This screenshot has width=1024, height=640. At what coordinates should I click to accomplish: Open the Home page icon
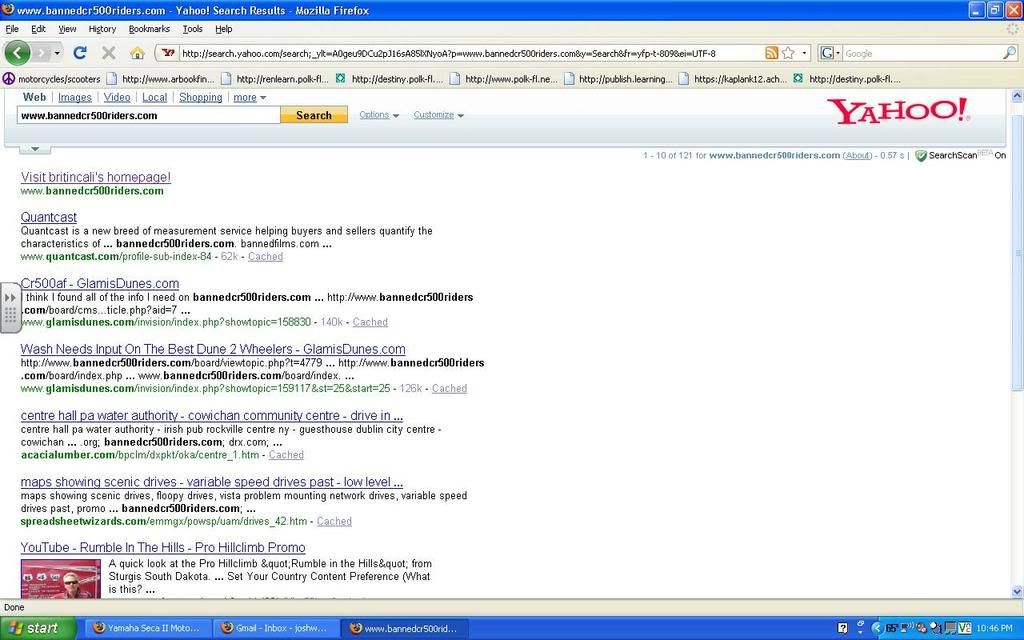click(x=137, y=53)
